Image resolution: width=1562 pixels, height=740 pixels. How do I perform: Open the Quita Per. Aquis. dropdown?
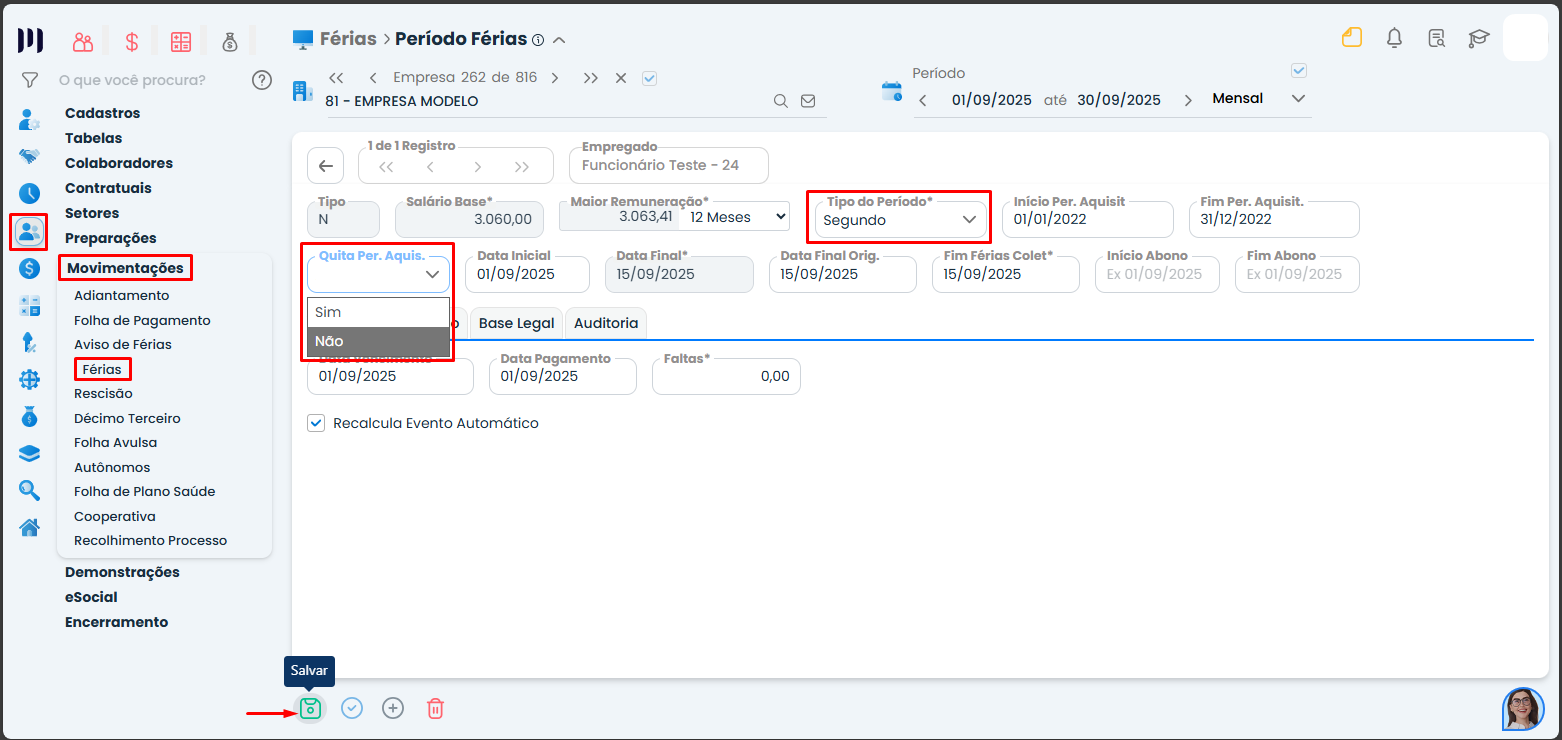click(379, 274)
